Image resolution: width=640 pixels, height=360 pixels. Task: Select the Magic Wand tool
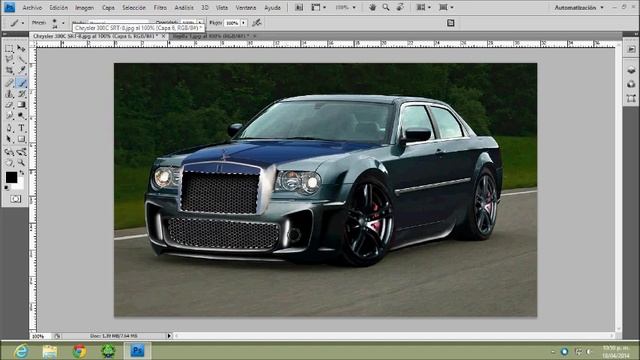point(21,60)
